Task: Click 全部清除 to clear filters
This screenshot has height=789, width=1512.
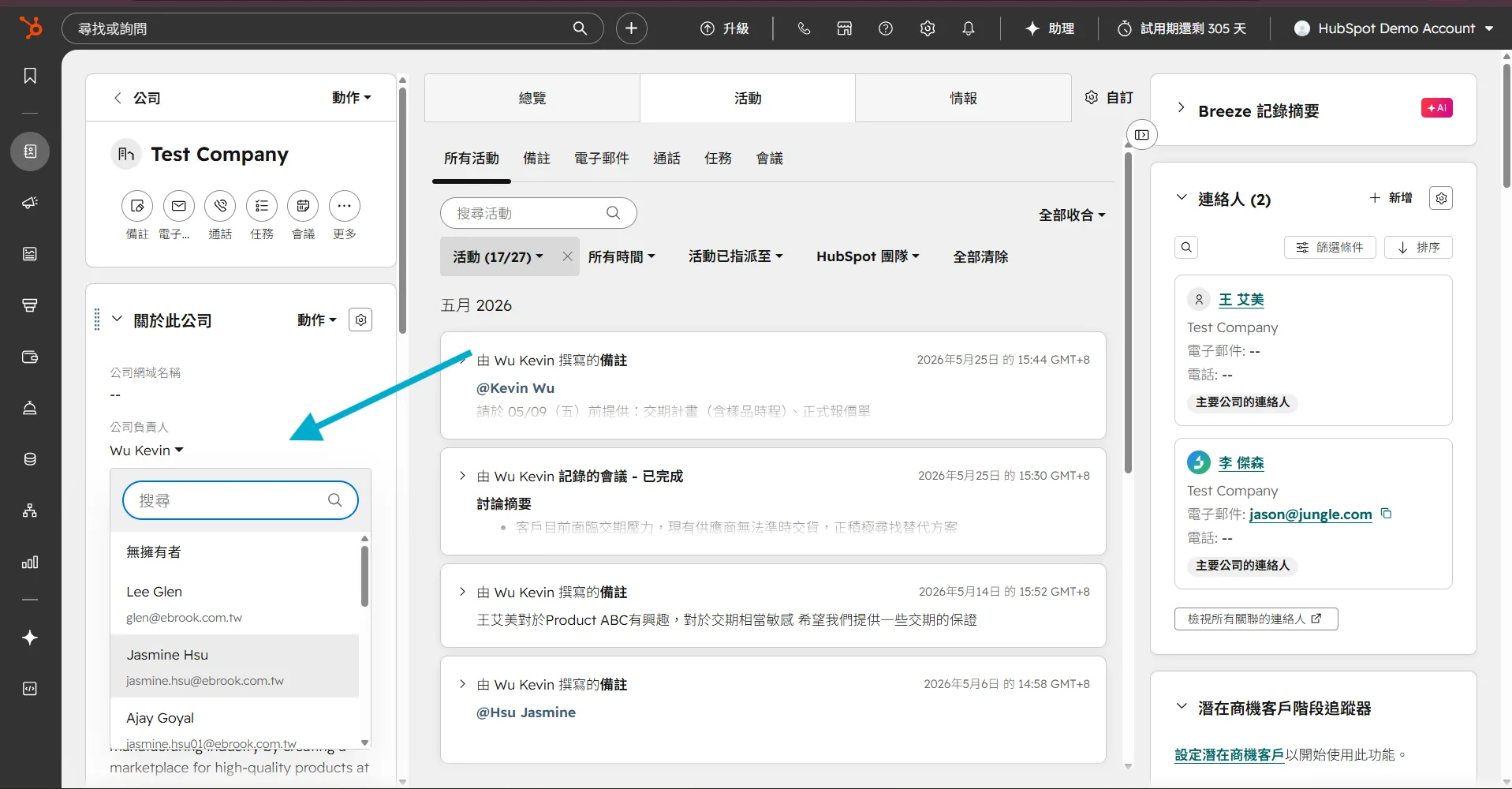Action: (x=980, y=256)
